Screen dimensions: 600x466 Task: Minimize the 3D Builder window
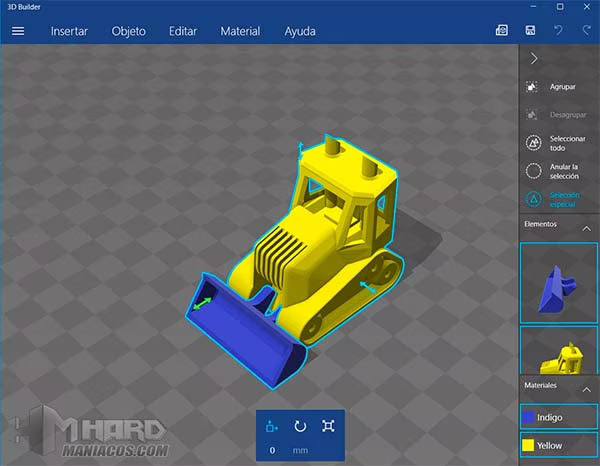click(x=533, y=7)
